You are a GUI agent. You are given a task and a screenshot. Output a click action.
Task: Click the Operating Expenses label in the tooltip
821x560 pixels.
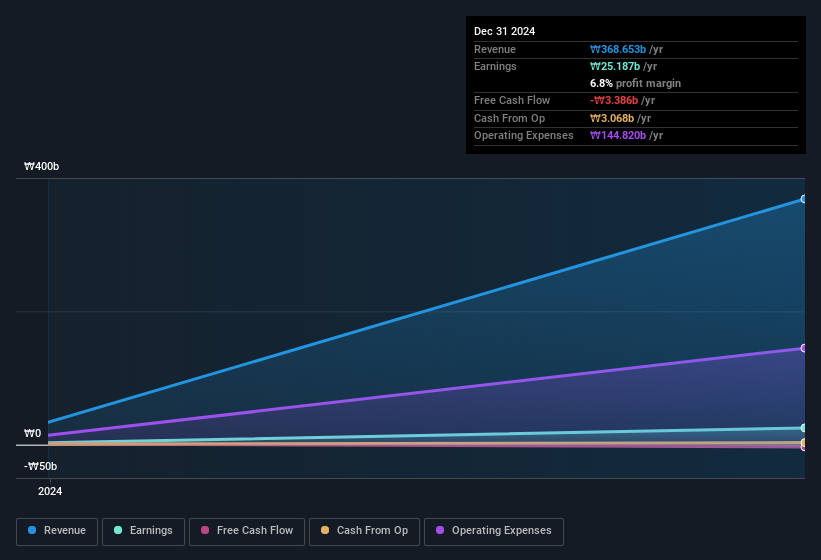tap(524, 136)
